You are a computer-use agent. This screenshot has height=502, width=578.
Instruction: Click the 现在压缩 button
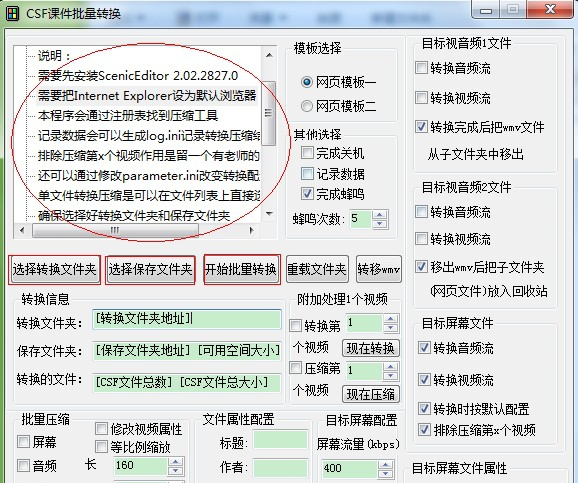click(x=370, y=394)
